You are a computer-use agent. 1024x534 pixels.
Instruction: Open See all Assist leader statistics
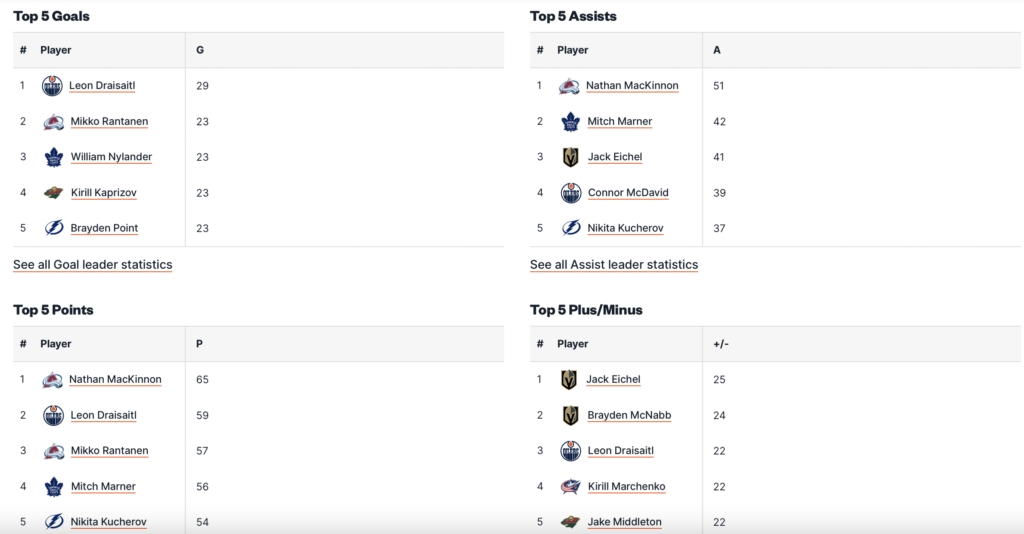point(613,265)
